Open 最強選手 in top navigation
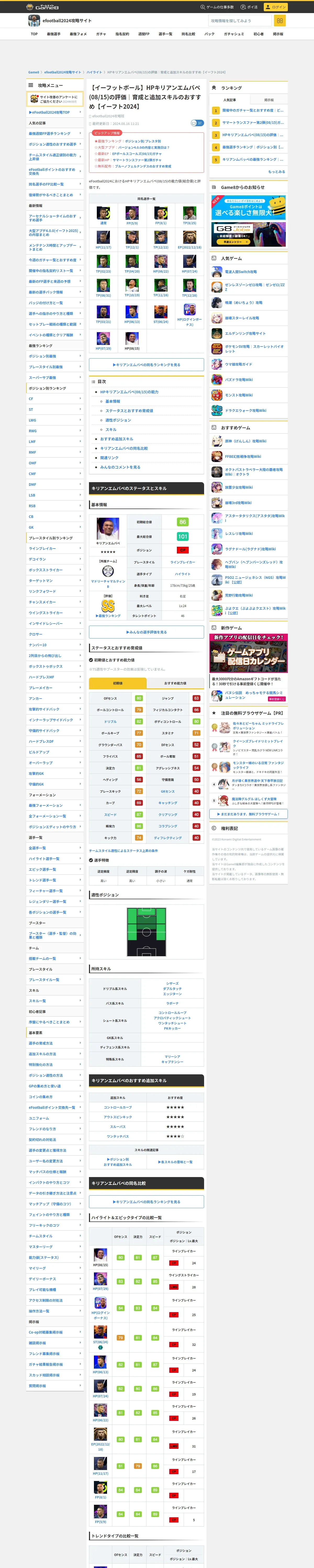The image size is (314, 1568). click(x=54, y=34)
